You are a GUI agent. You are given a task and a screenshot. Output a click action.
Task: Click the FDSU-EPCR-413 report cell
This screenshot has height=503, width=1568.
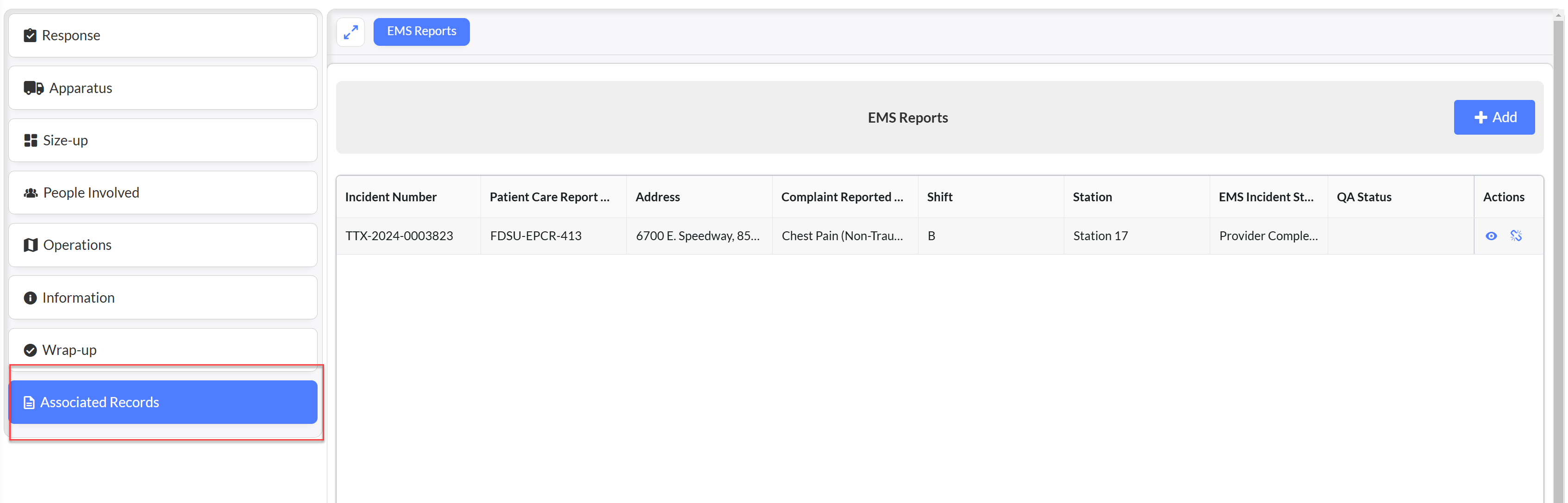point(553,236)
